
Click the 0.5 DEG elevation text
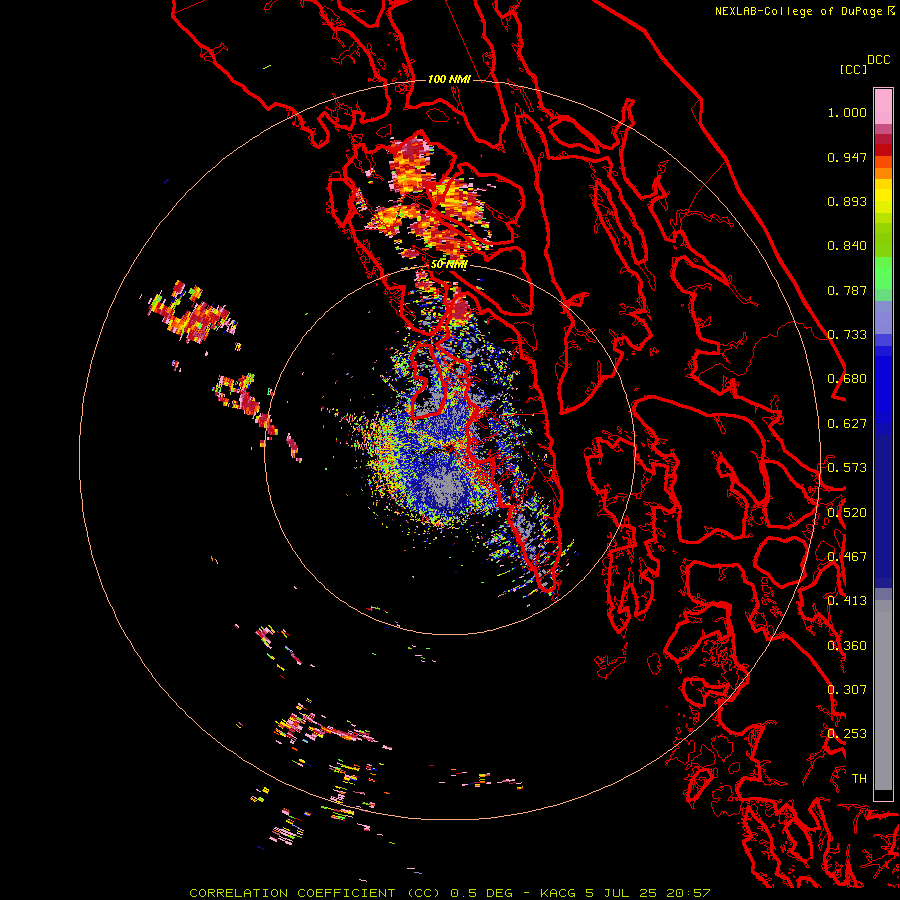tap(481, 893)
